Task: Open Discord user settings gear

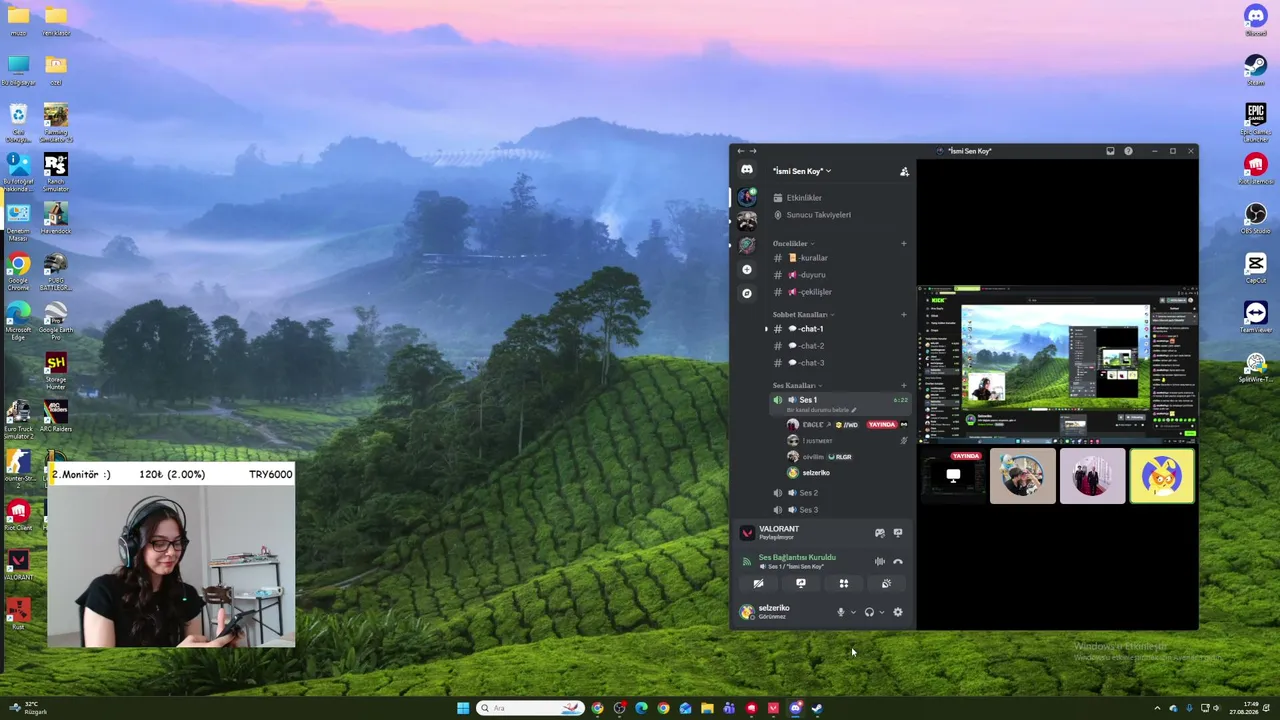Action: coord(897,612)
